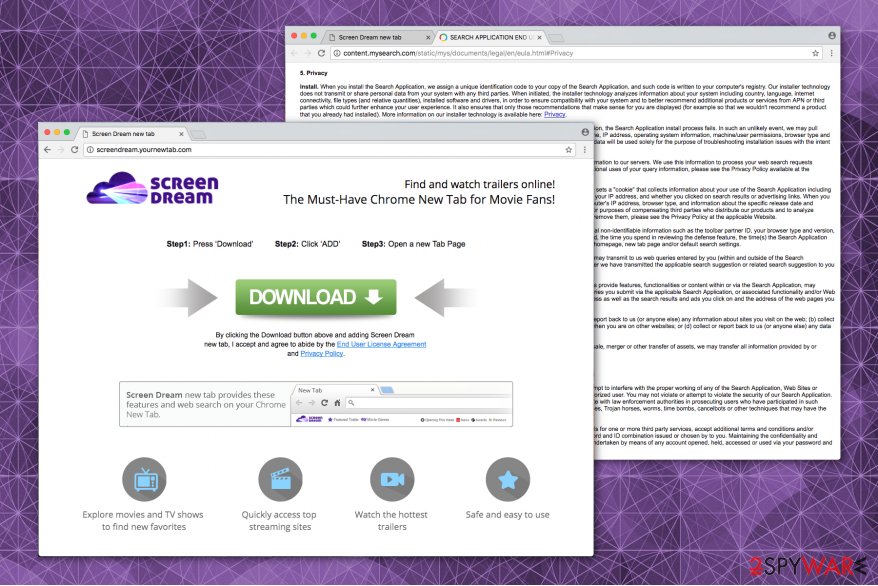Screen dimensions: 878x586
Task: Open the Privacy Policy link under Download
Action: [x=322, y=354]
